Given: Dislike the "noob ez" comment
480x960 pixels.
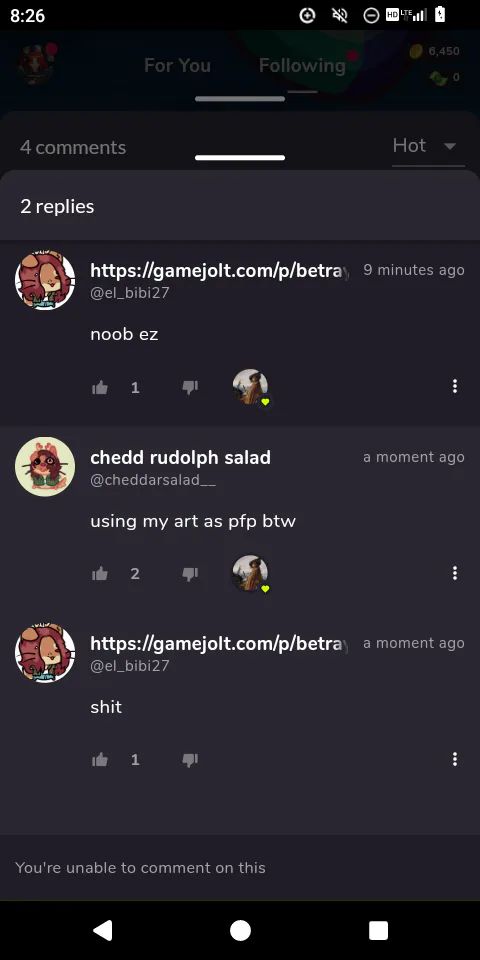Looking at the screenshot, I should [x=190, y=387].
